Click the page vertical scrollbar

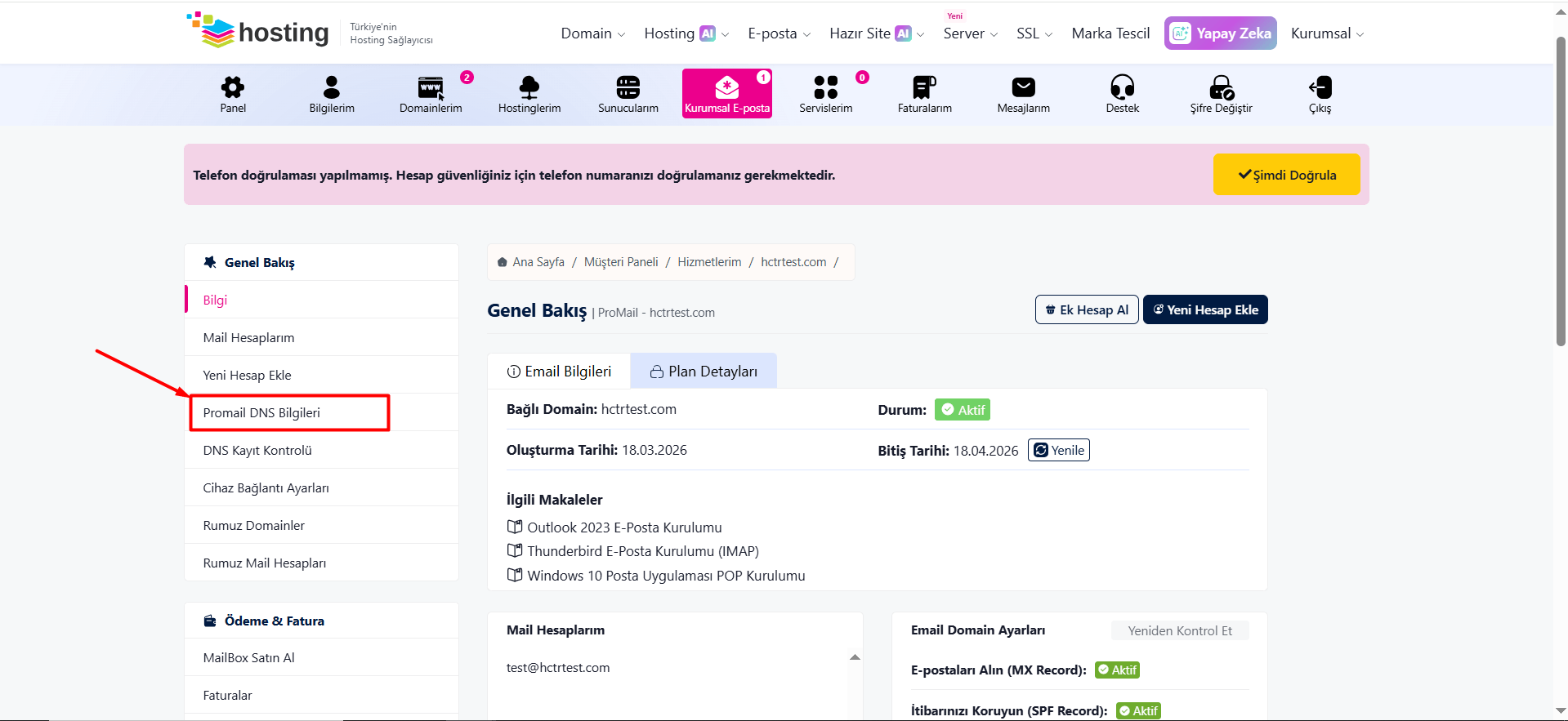click(x=1561, y=192)
